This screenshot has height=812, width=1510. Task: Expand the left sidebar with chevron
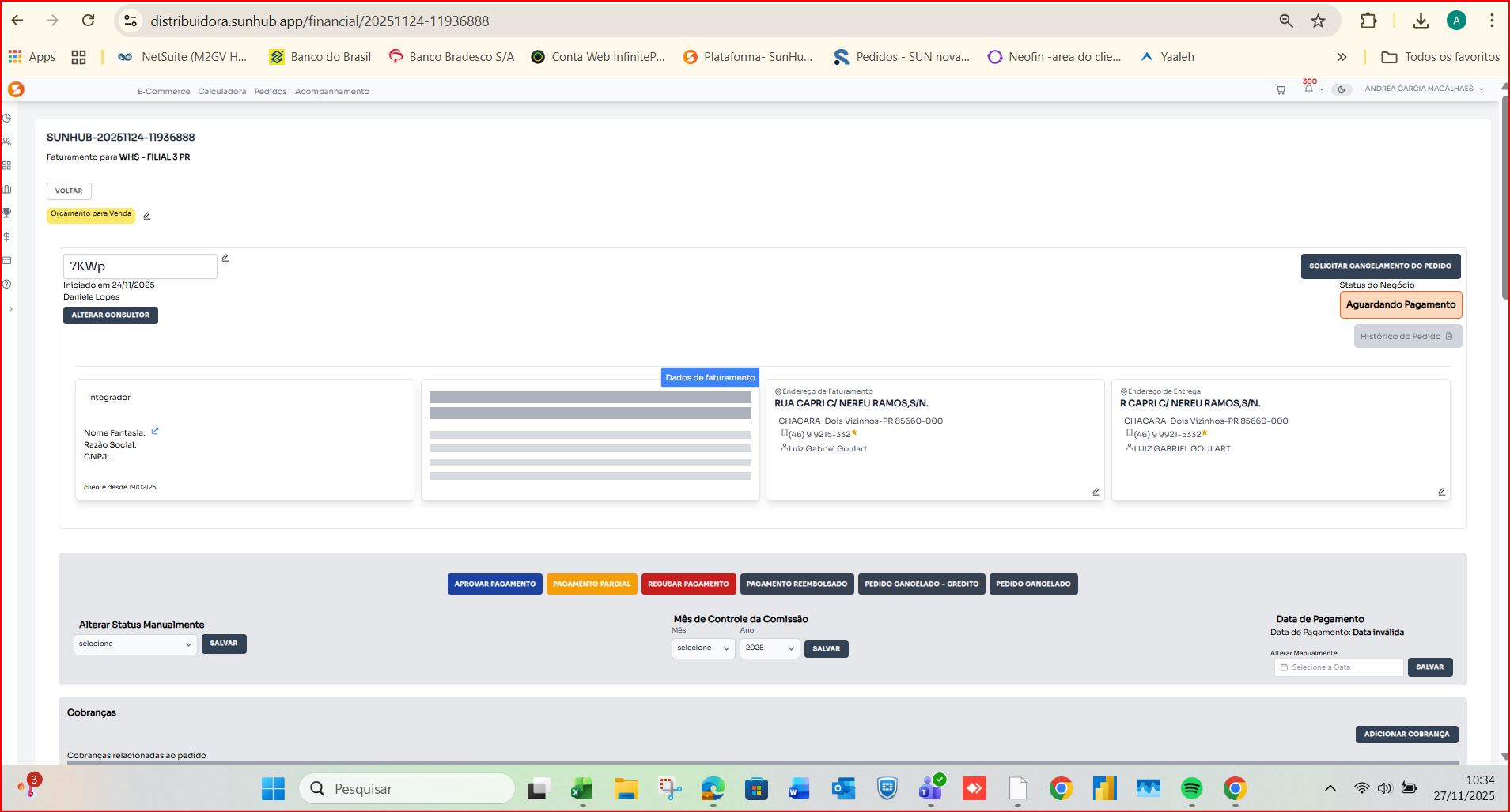point(10,309)
